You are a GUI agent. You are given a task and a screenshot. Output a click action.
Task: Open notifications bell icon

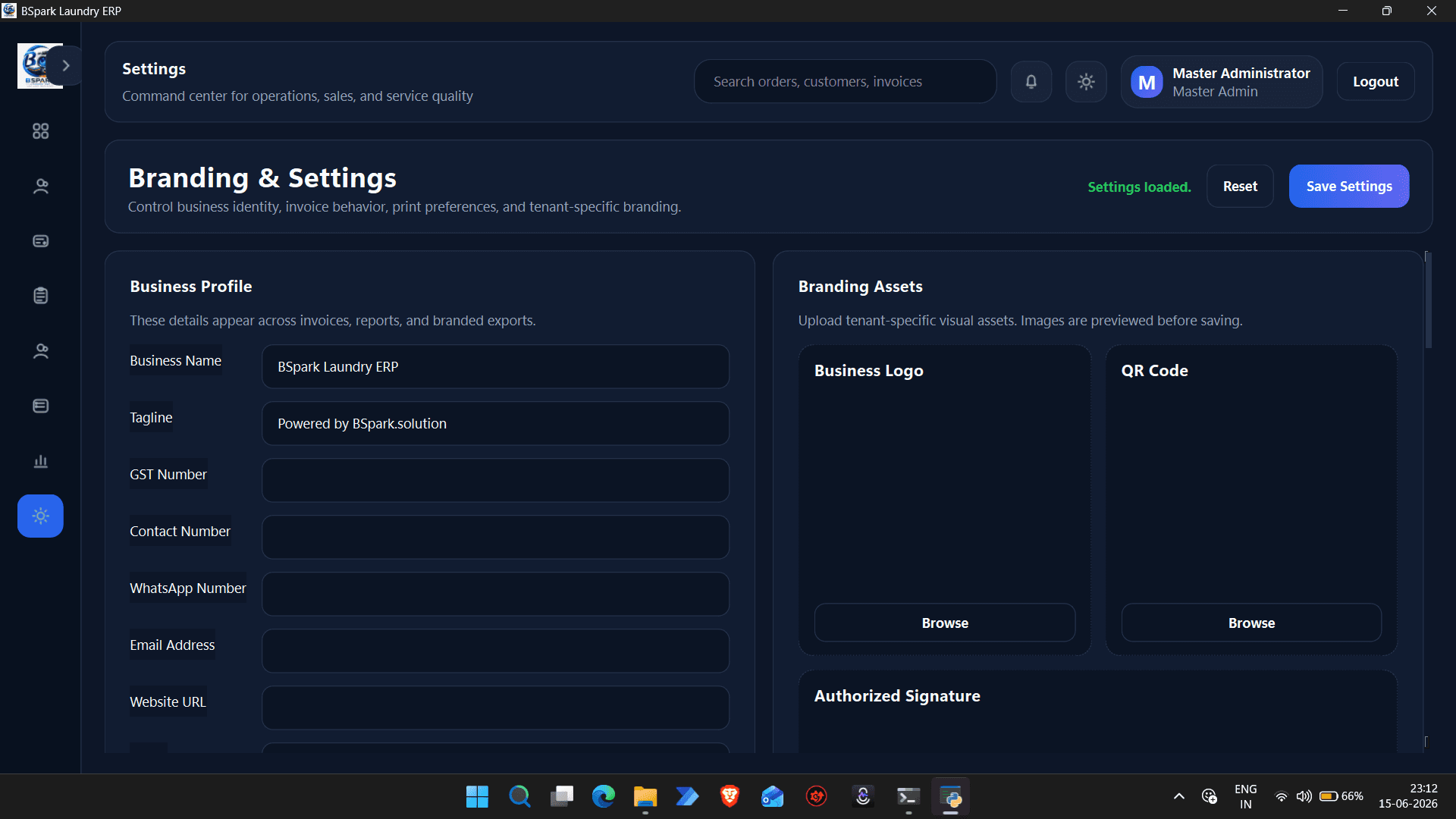[1031, 82]
